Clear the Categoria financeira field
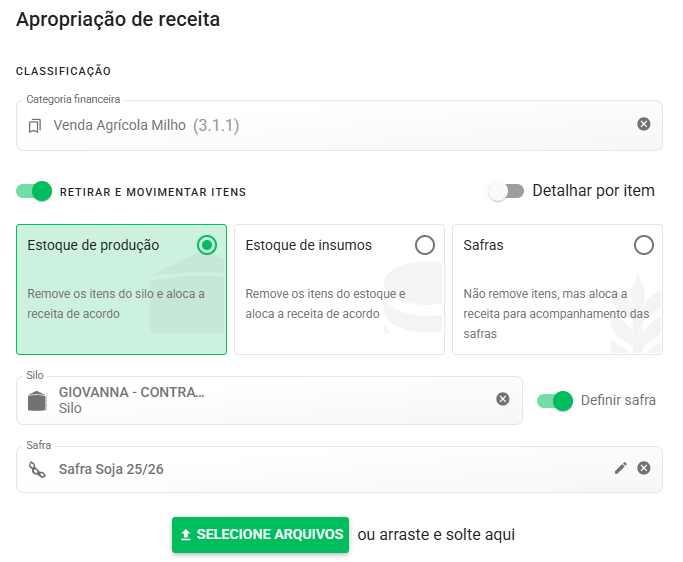 643,124
